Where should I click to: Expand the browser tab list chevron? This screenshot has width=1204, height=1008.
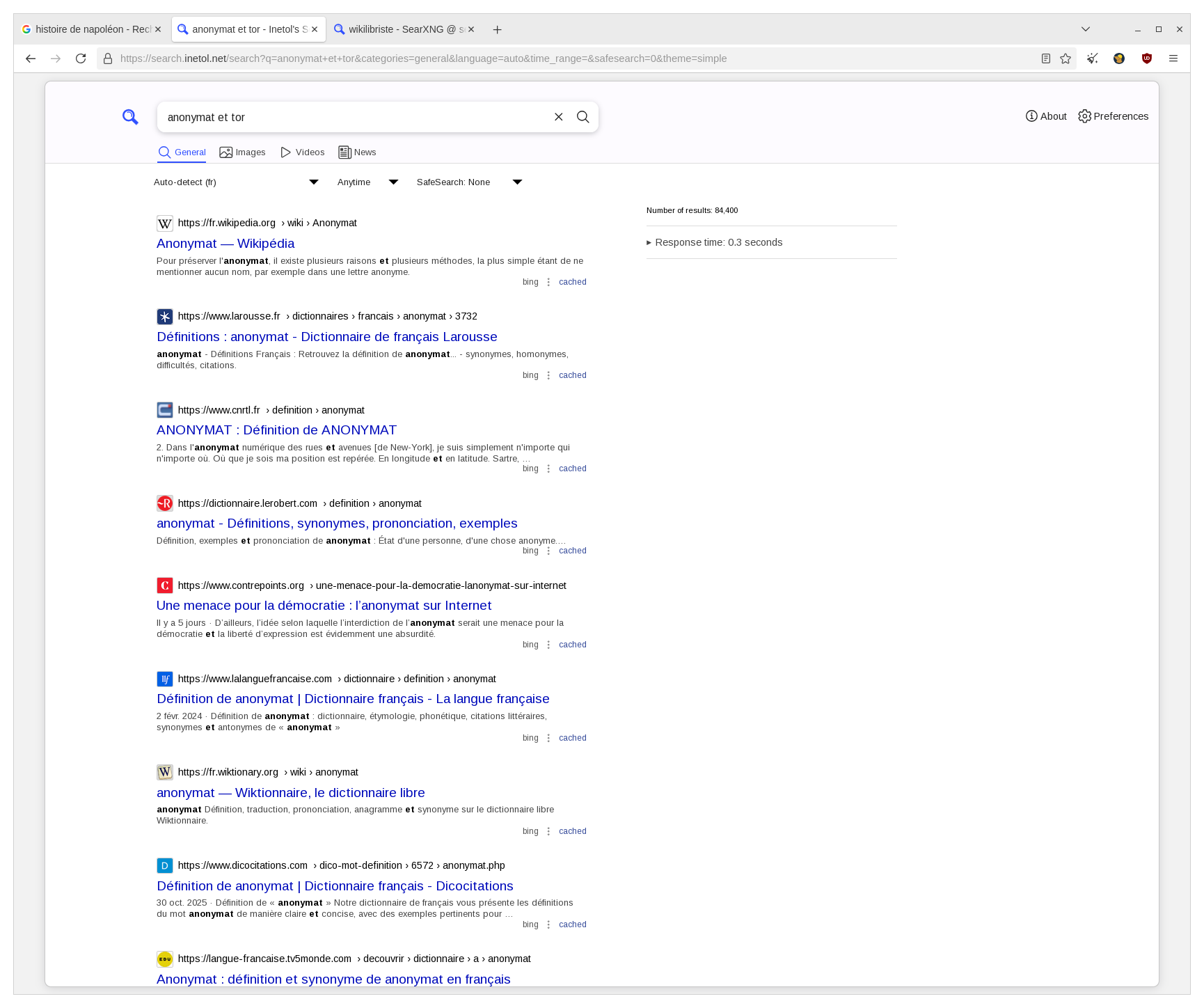pos(1085,29)
